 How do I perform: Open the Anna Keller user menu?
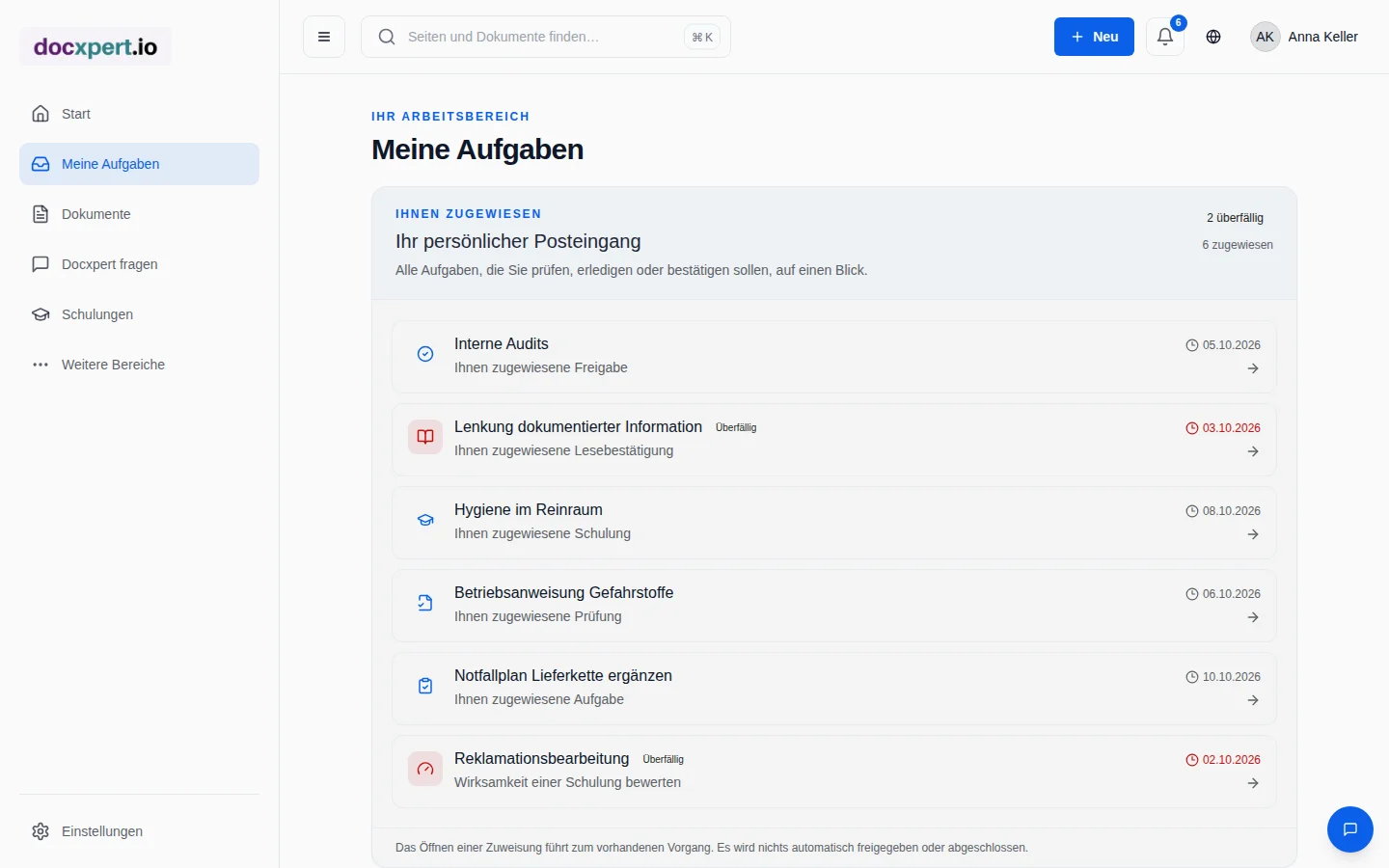pyautogui.click(x=1304, y=37)
